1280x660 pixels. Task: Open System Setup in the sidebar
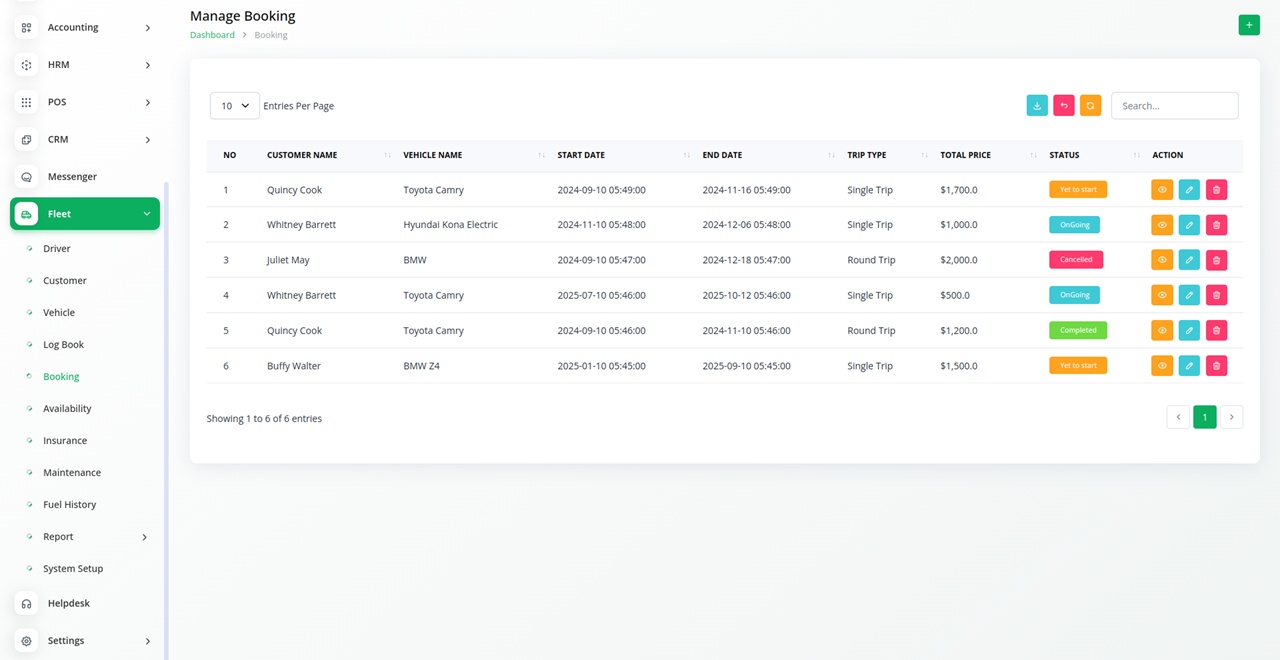(x=73, y=569)
